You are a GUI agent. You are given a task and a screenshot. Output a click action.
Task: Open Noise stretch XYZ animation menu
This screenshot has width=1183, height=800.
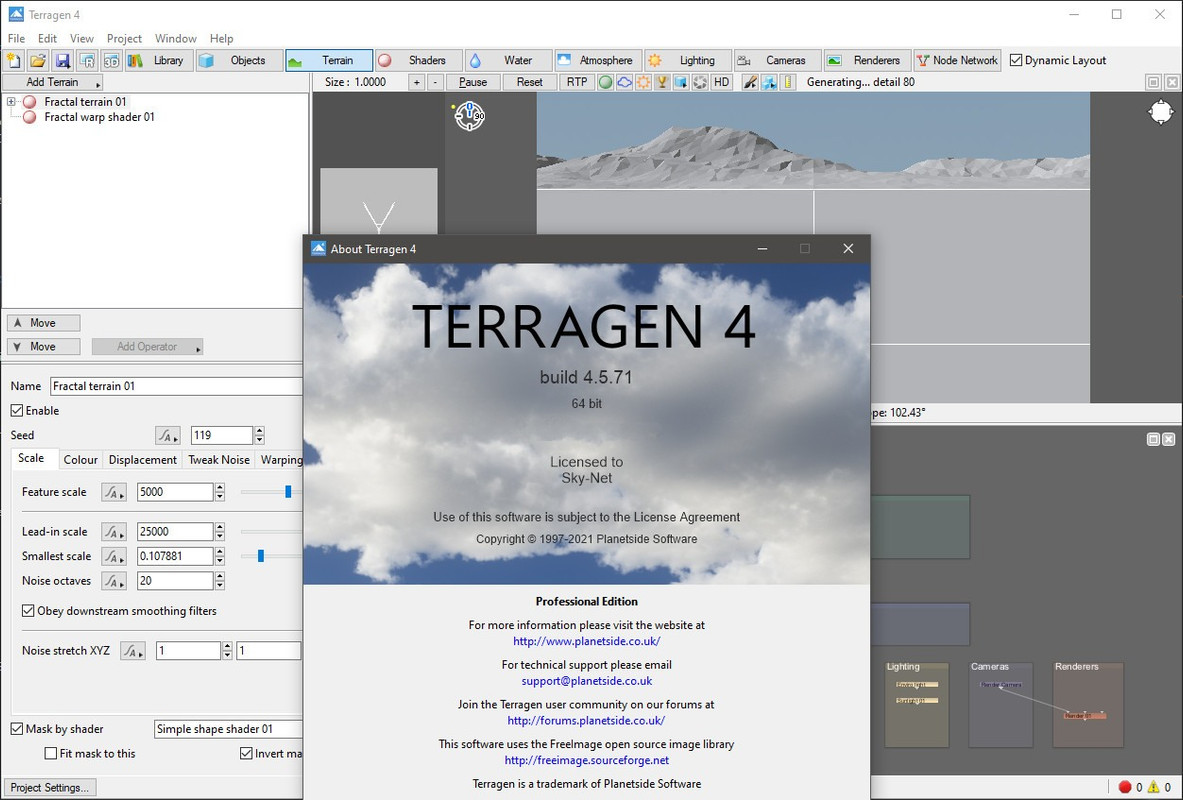tap(133, 651)
